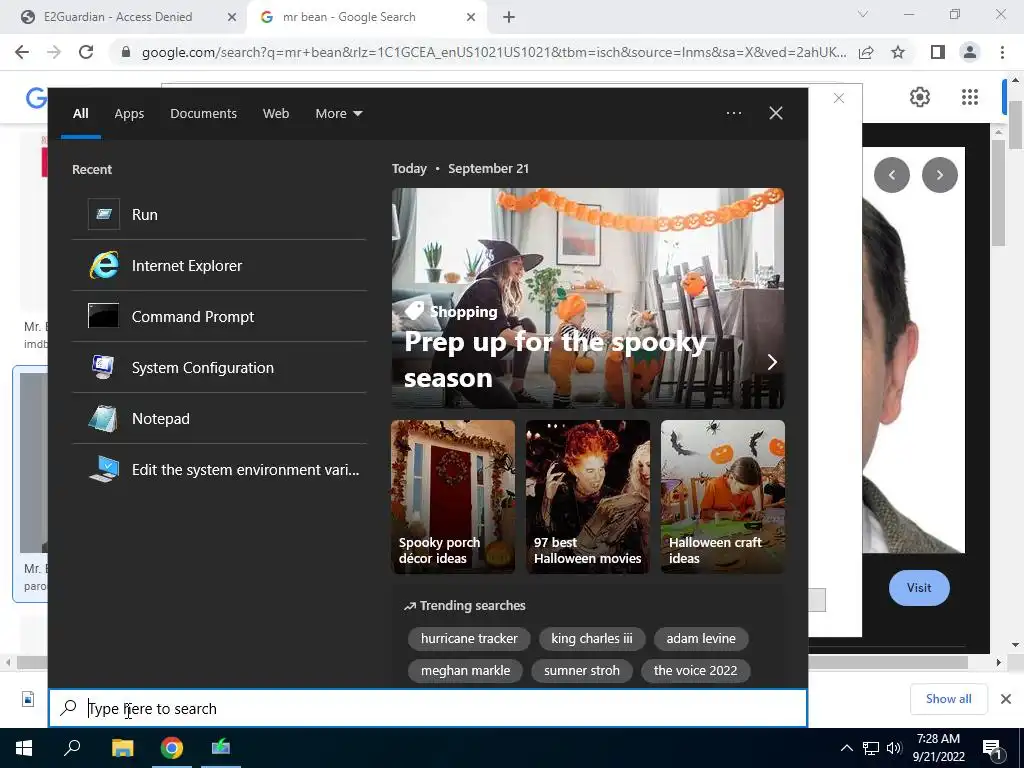Open Google quick settings gear
The height and width of the screenshot is (768, 1024).
coord(920,97)
